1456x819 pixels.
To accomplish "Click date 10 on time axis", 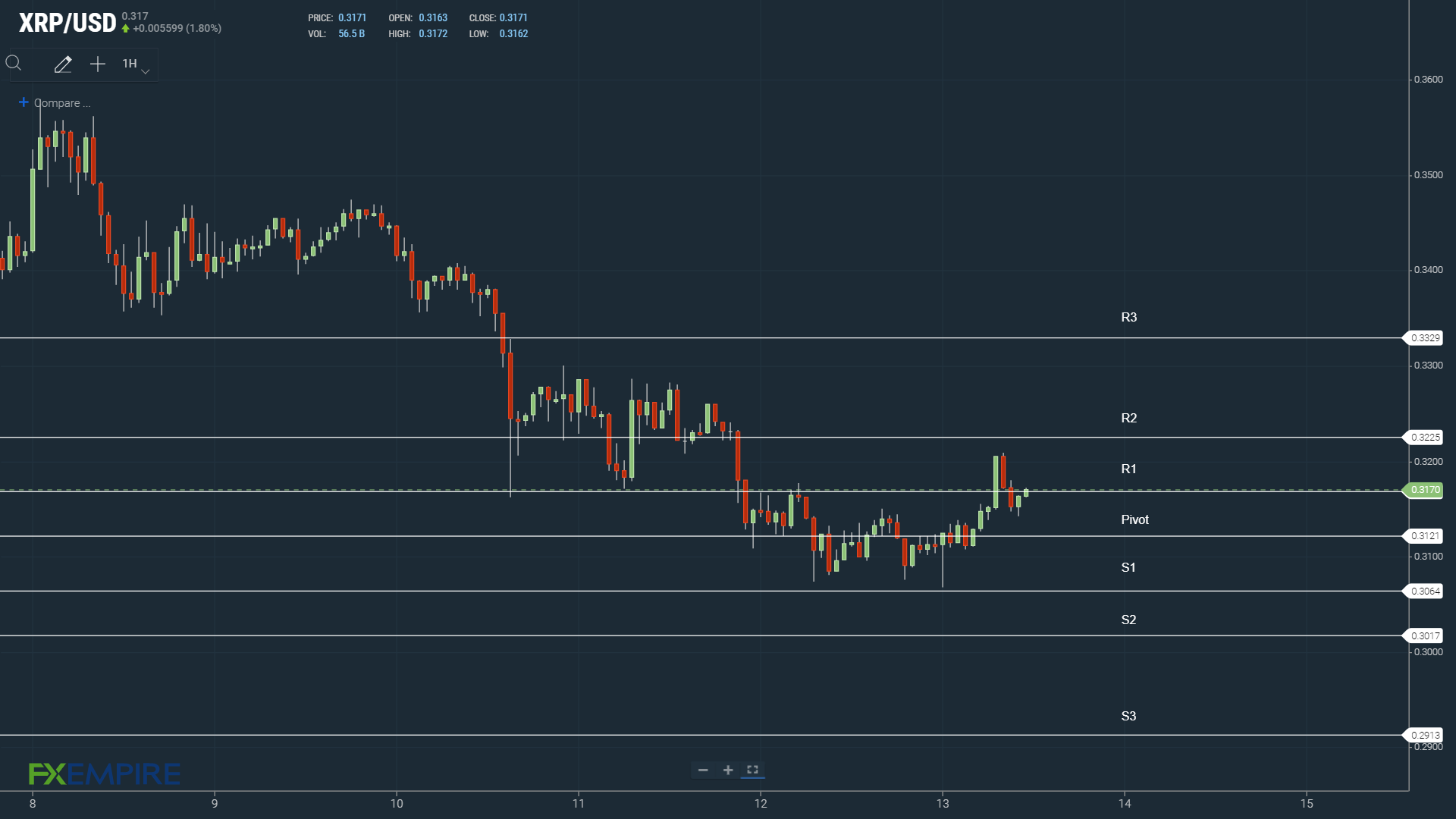I will [x=397, y=804].
